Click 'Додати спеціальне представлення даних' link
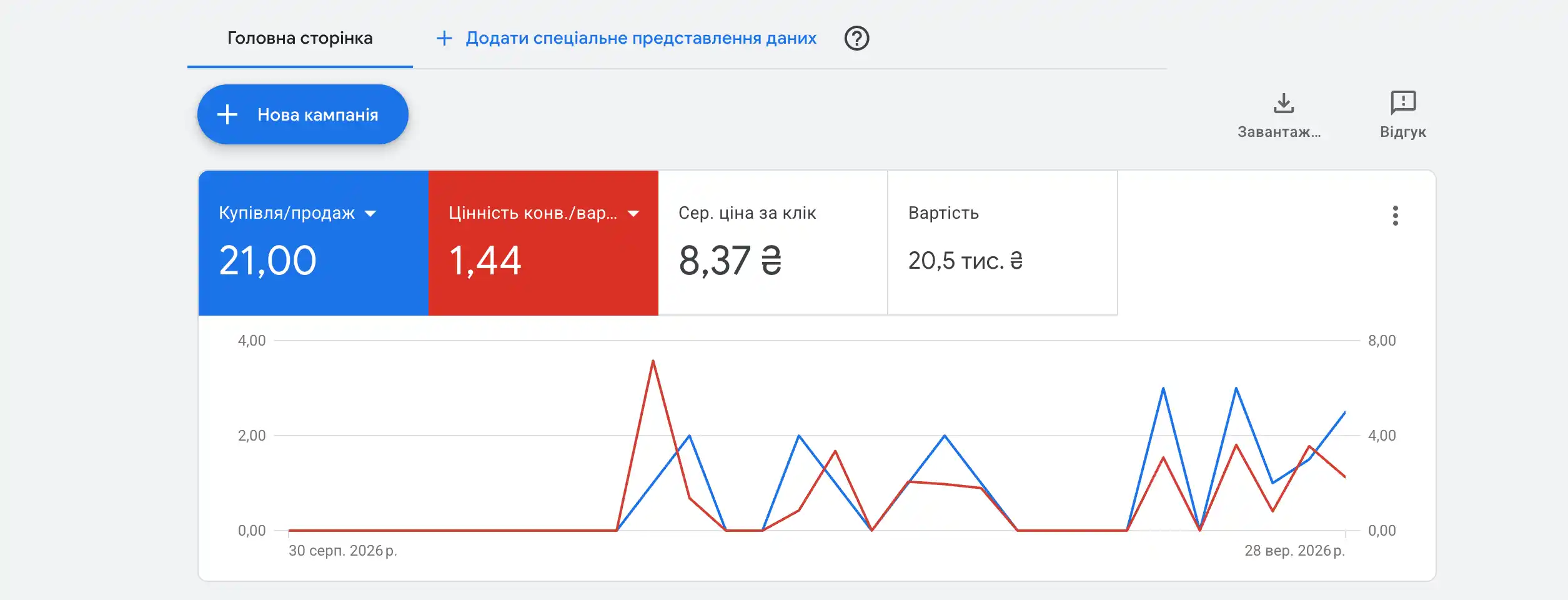Viewport: 1568px width, 600px height. click(x=641, y=38)
